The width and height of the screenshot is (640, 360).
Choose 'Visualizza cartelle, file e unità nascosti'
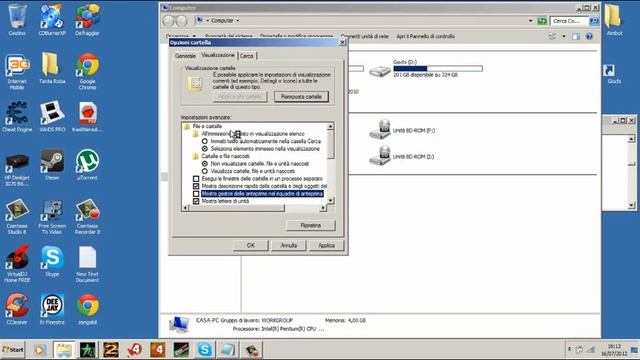point(204,171)
